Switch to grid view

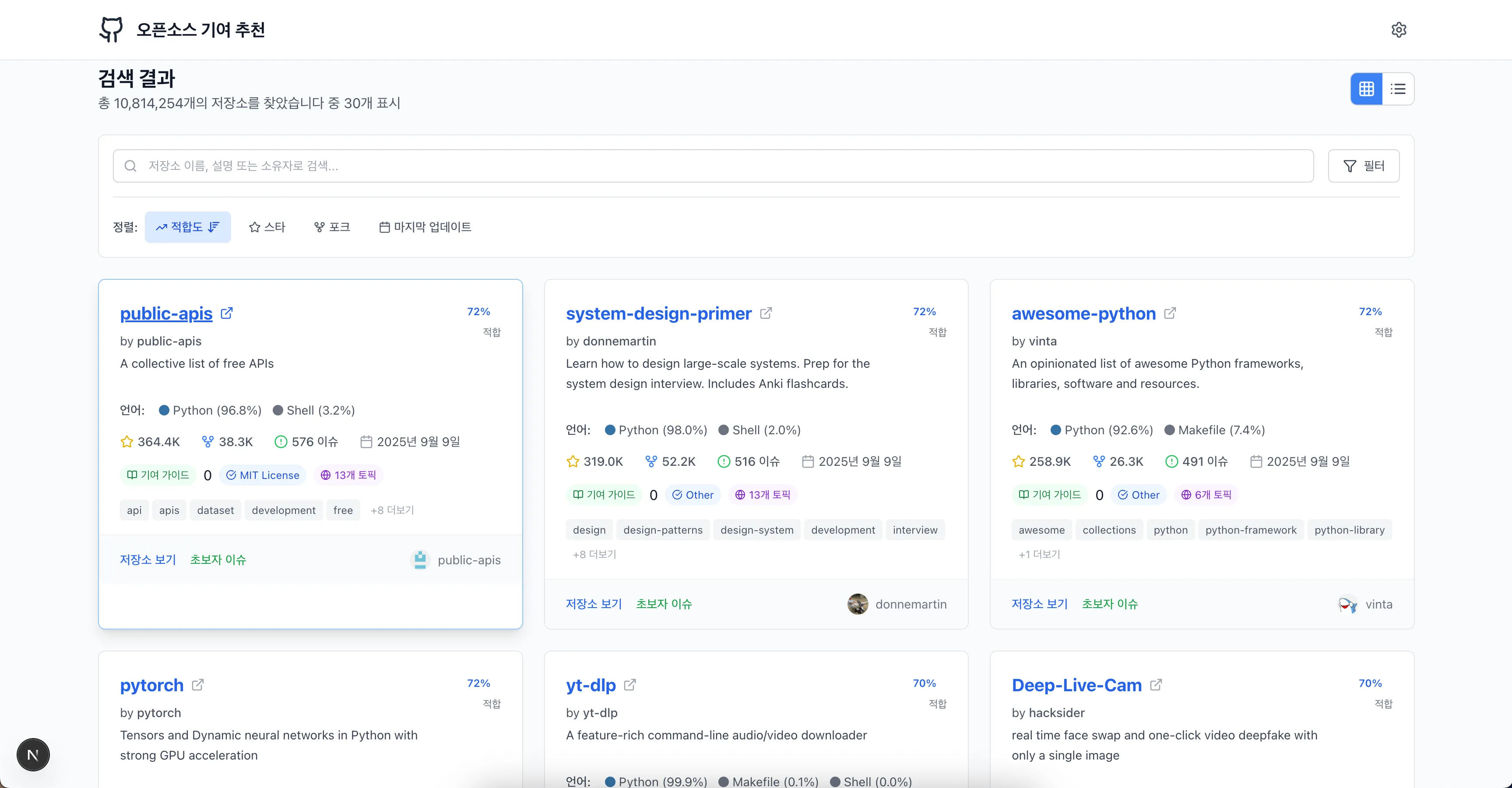tap(1366, 89)
